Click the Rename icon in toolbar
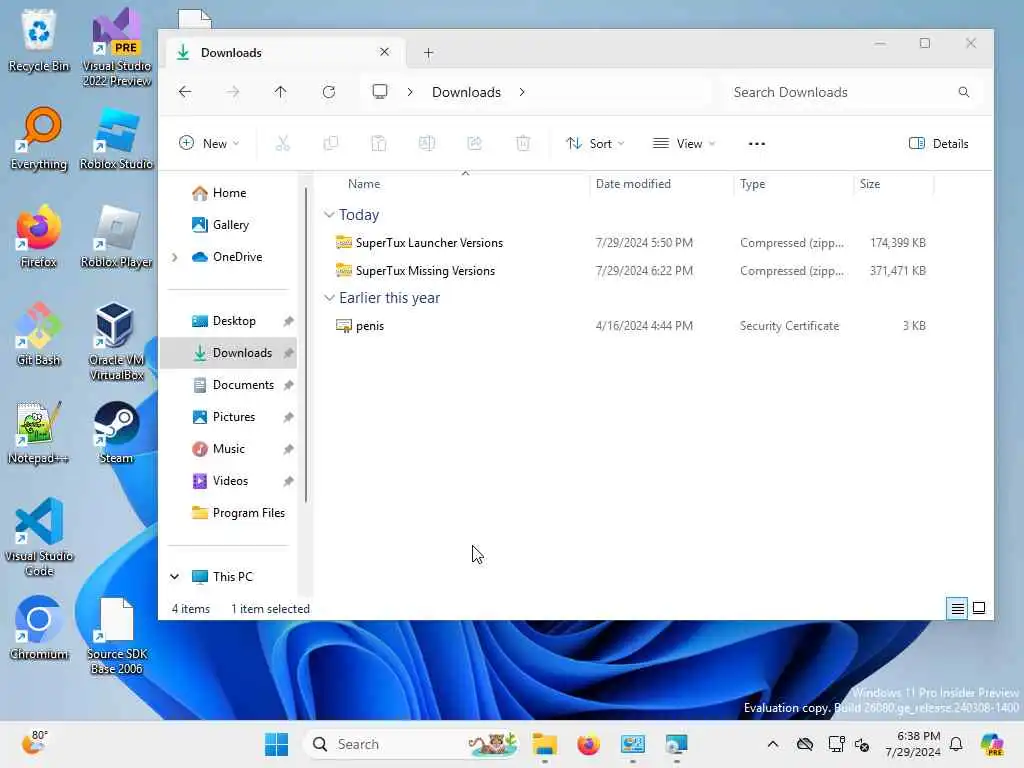 [426, 144]
